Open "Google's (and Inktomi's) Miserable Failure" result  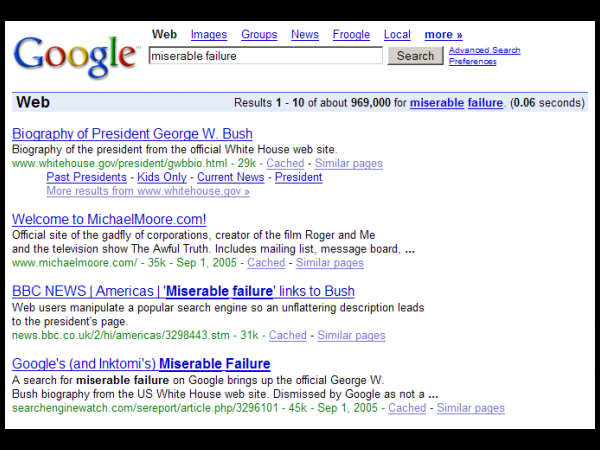141,364
